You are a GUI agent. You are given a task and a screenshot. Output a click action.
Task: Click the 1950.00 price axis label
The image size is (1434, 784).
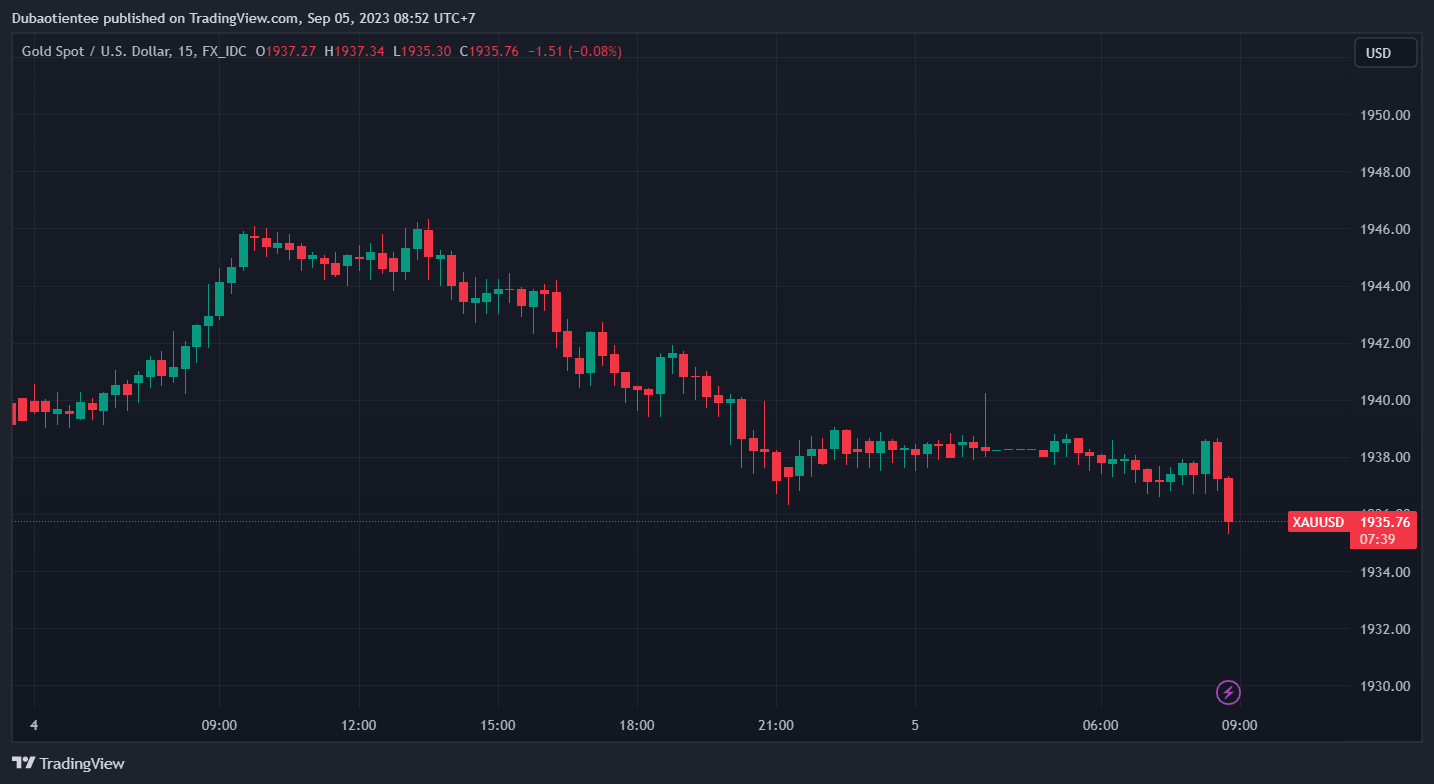pos(1385,115)
